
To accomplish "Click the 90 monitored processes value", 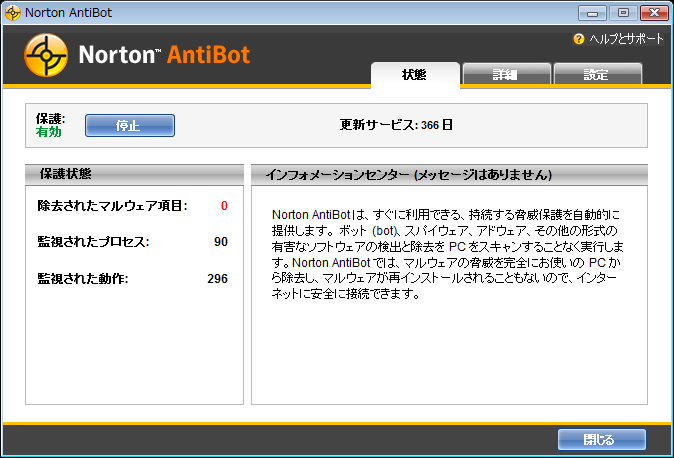I will click(x=221, y=242).
